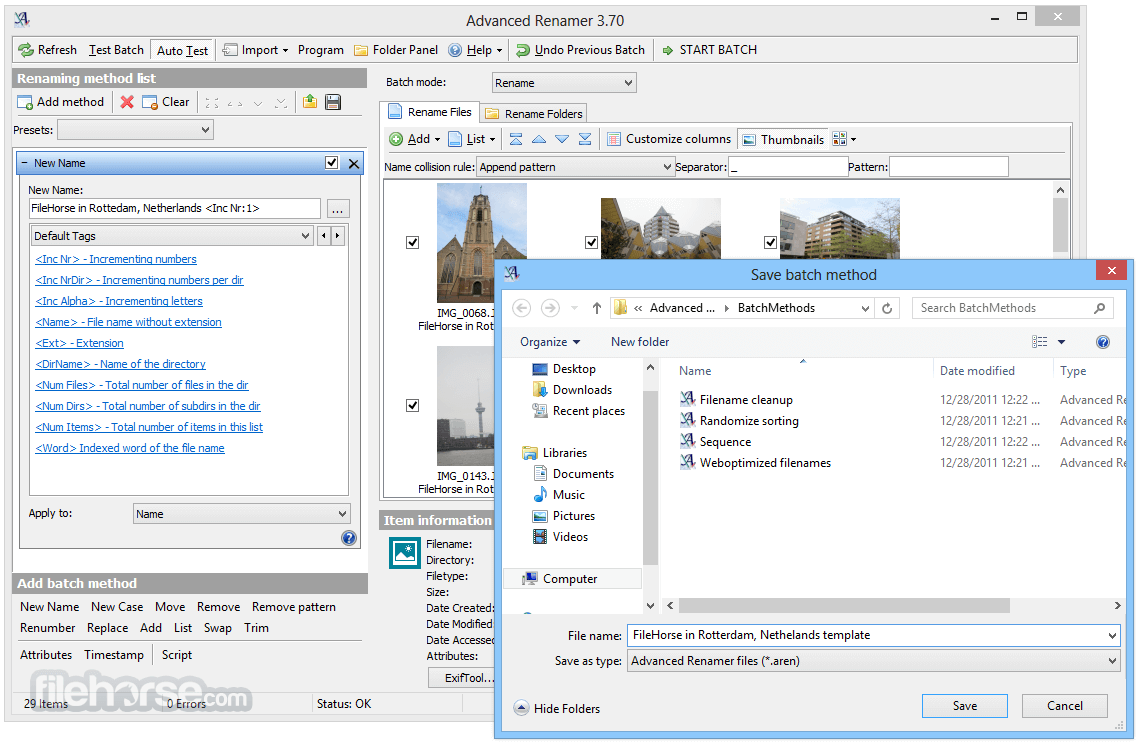Refresh the BatchMethods folder view
Screen dimensions: 1137x742
coord(887,308)
